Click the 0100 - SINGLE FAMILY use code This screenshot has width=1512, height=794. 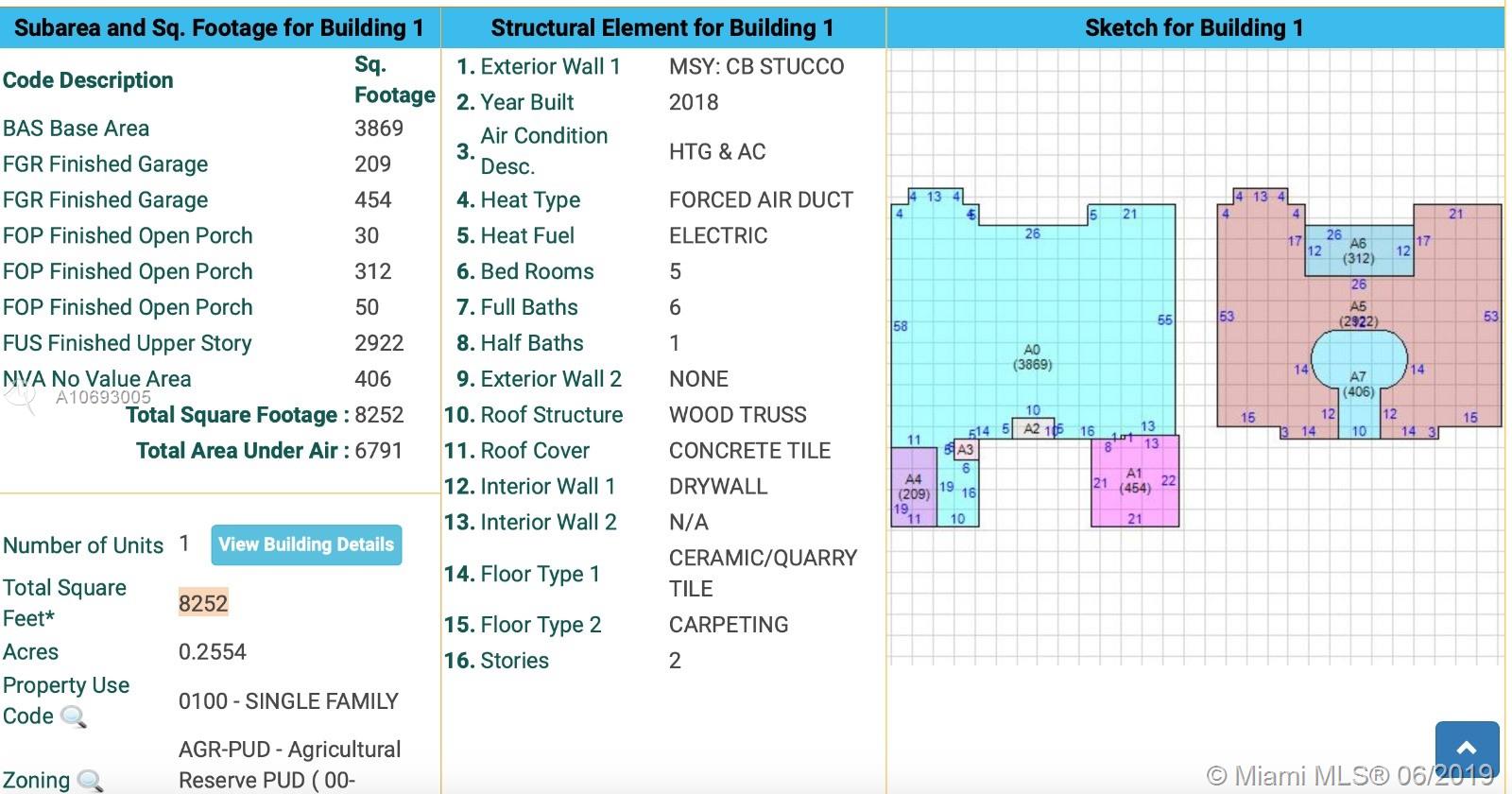pyautogui.click(x=288, y=701)
